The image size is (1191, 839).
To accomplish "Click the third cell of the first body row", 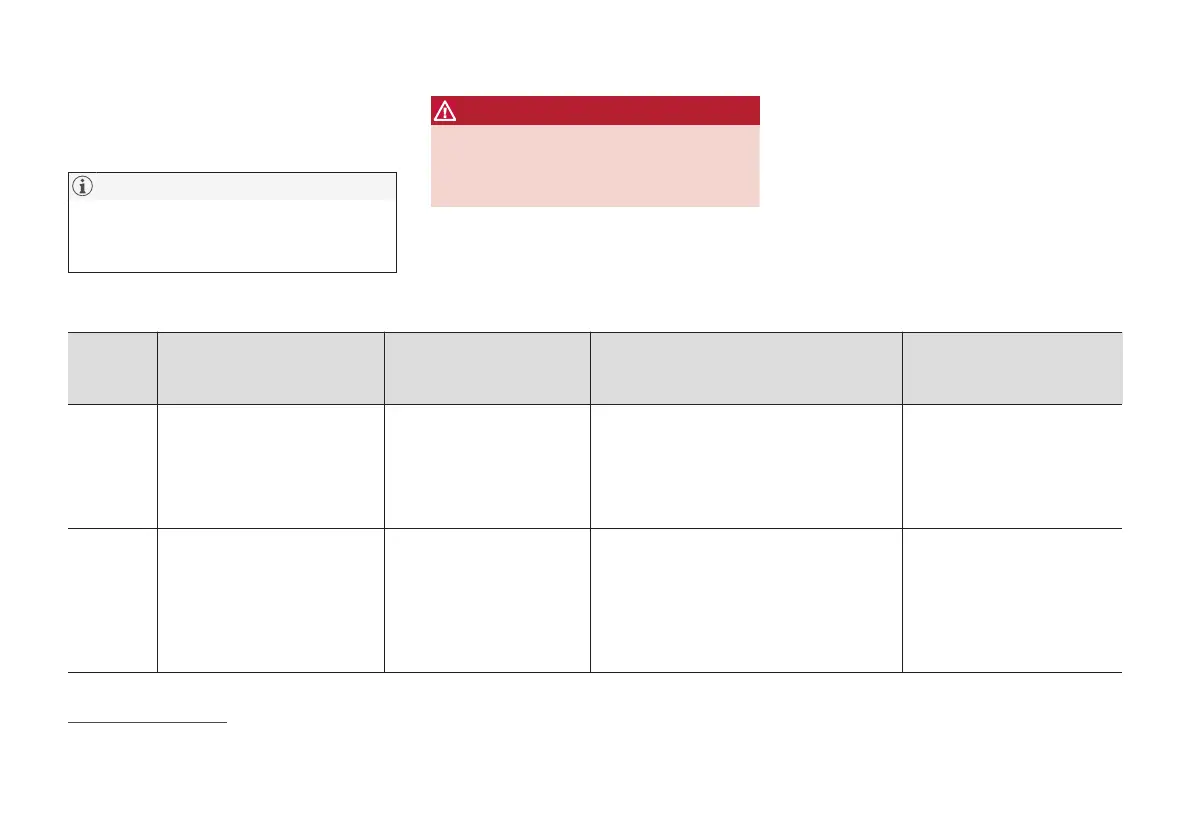I will [487, 466].
